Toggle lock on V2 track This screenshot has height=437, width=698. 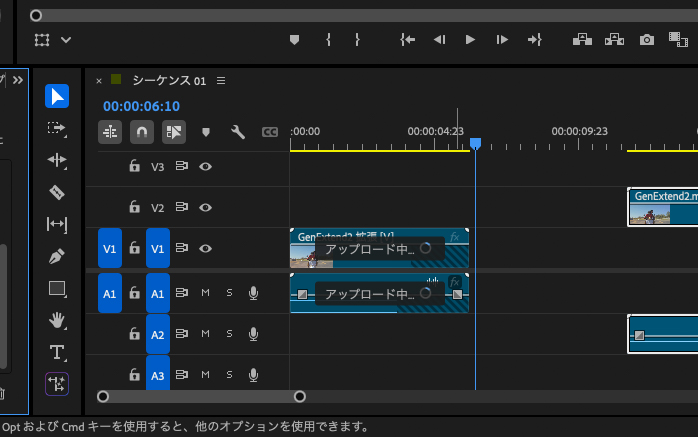[134, 207]
